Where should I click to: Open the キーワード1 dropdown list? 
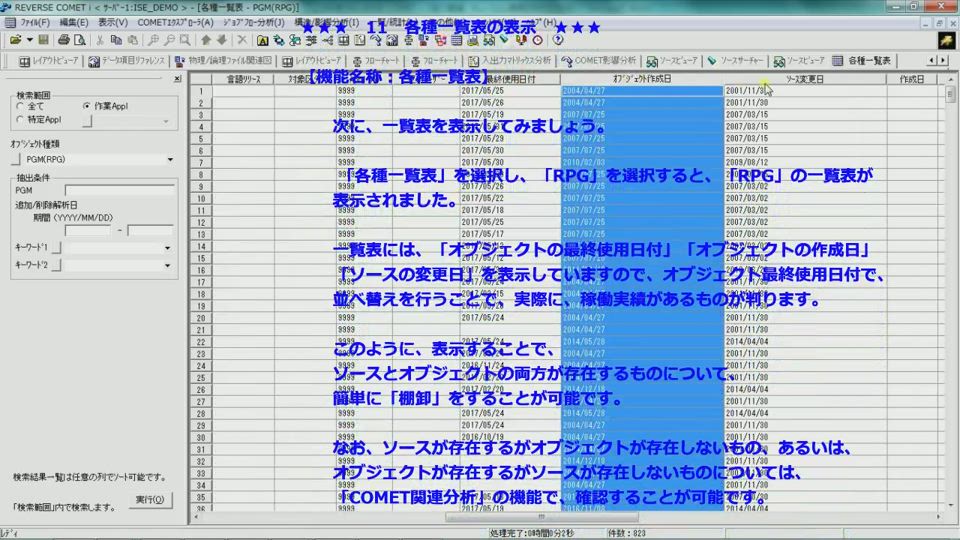(x=166, y=248)
